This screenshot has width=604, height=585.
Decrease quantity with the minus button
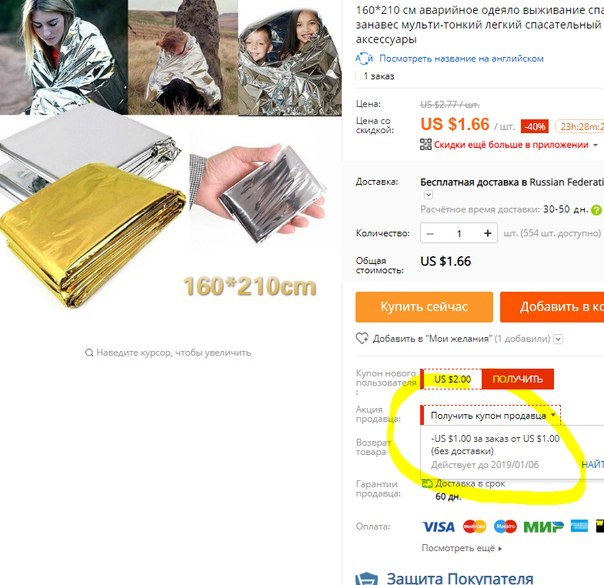click(430, 233)
